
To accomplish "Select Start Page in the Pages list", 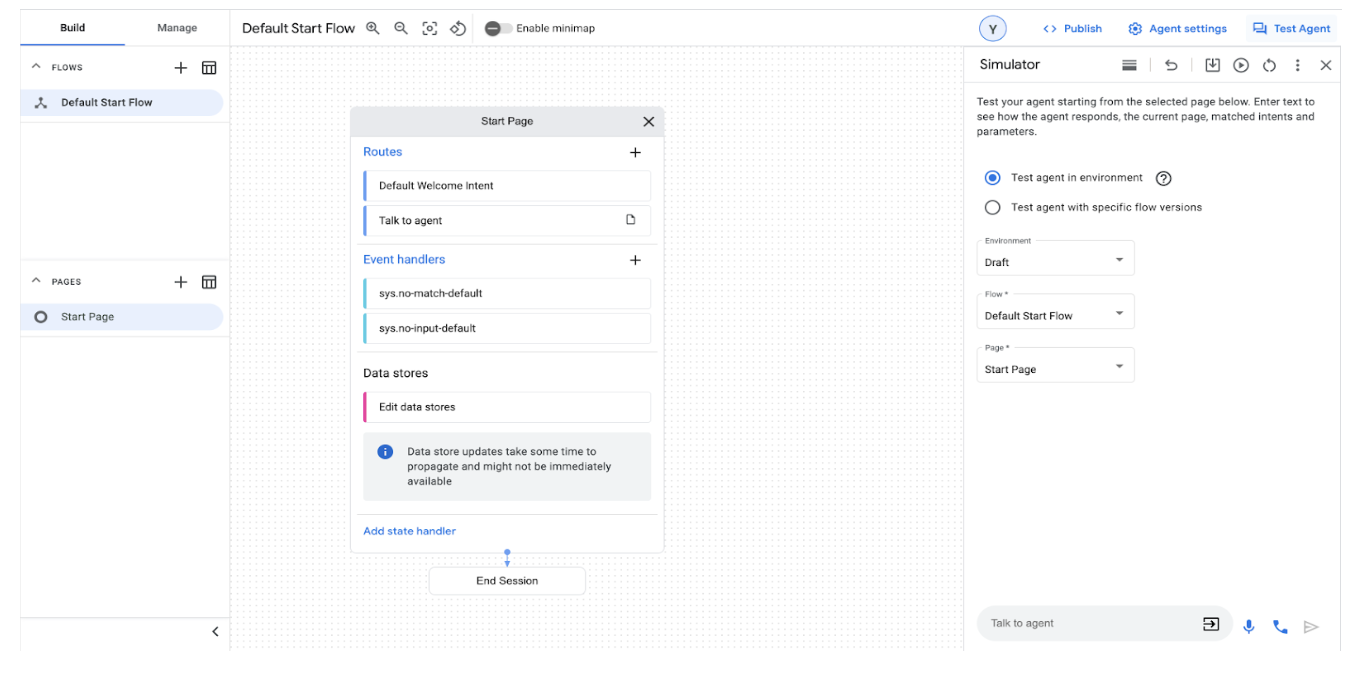I will (x=122, y=317).
